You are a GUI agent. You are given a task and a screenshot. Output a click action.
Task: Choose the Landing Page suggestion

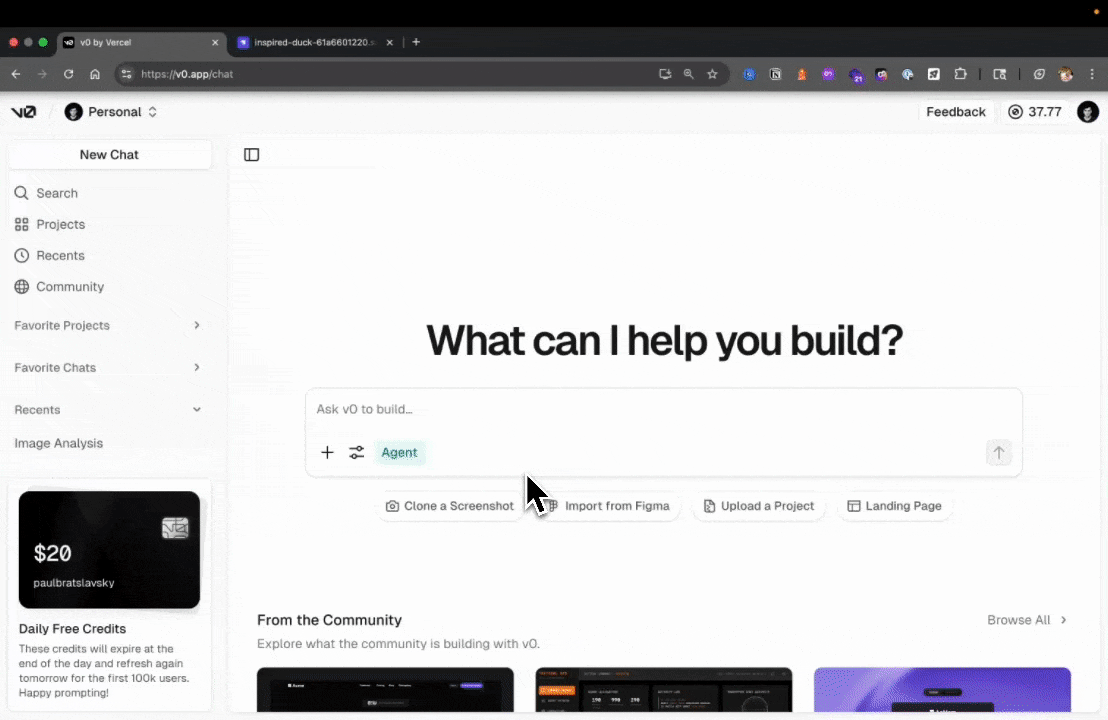pos(894,506)
